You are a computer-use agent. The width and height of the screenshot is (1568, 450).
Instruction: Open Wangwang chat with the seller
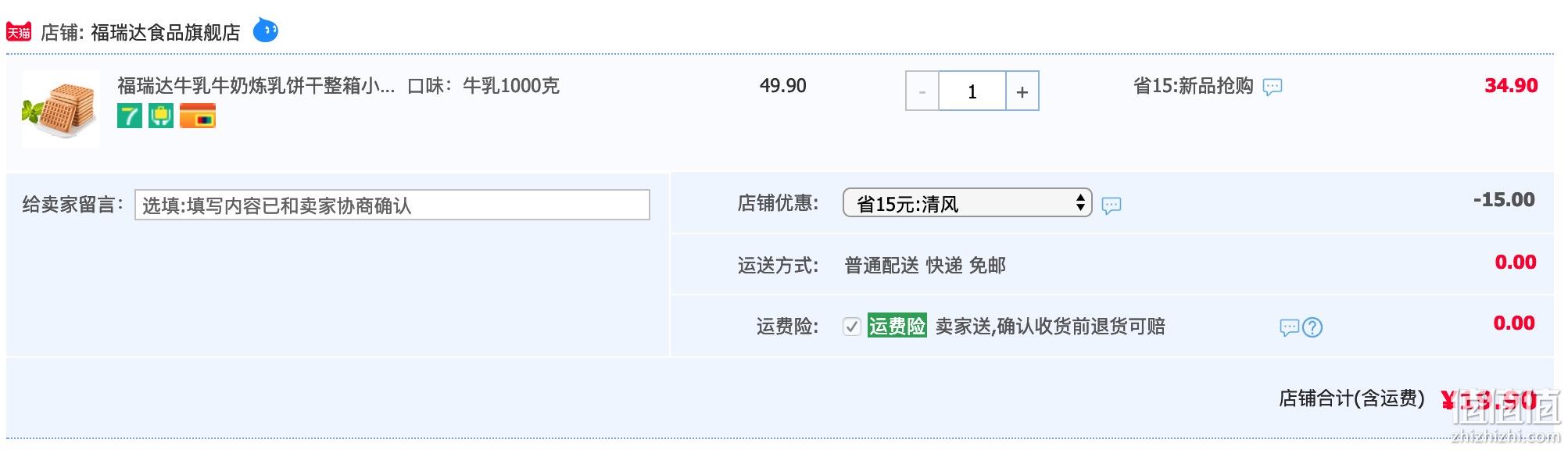coord(266,30)
